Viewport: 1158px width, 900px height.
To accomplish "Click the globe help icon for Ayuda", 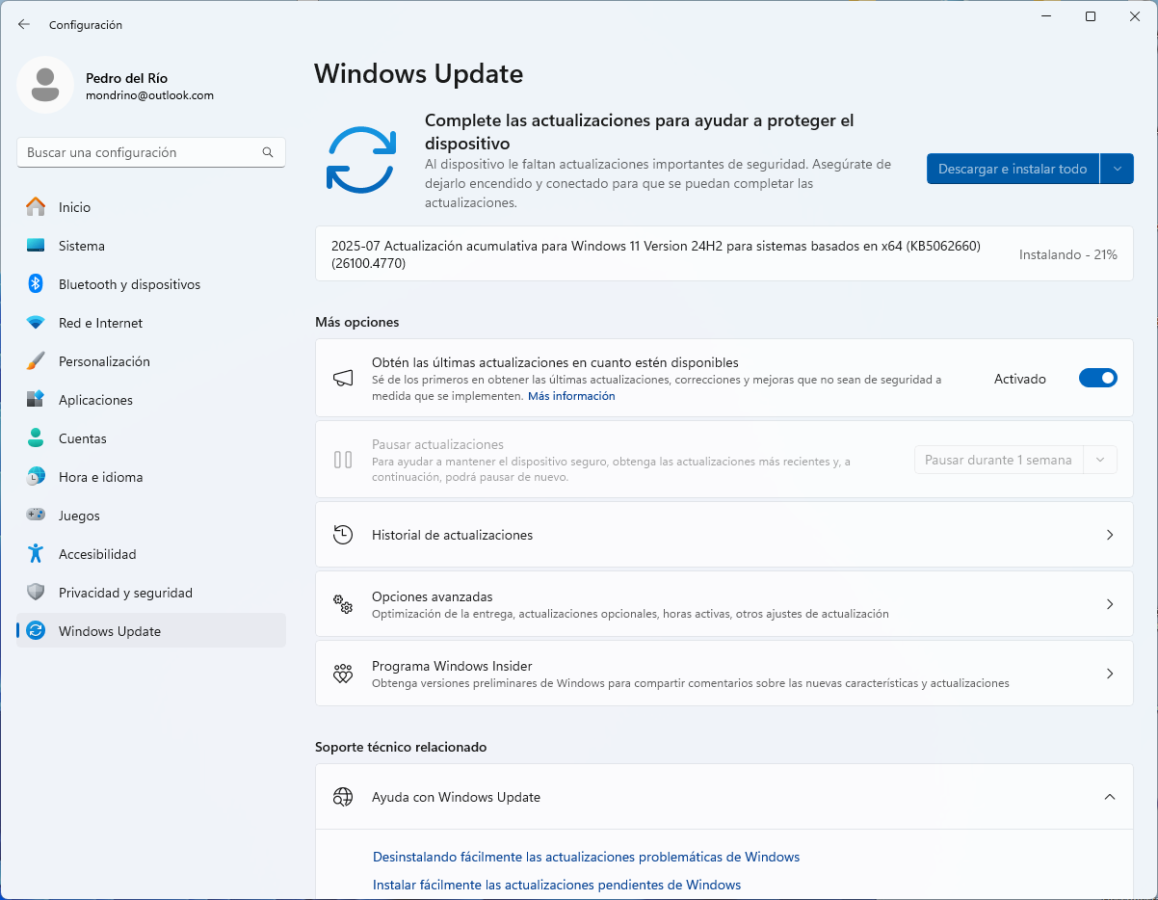I will 343,797.
